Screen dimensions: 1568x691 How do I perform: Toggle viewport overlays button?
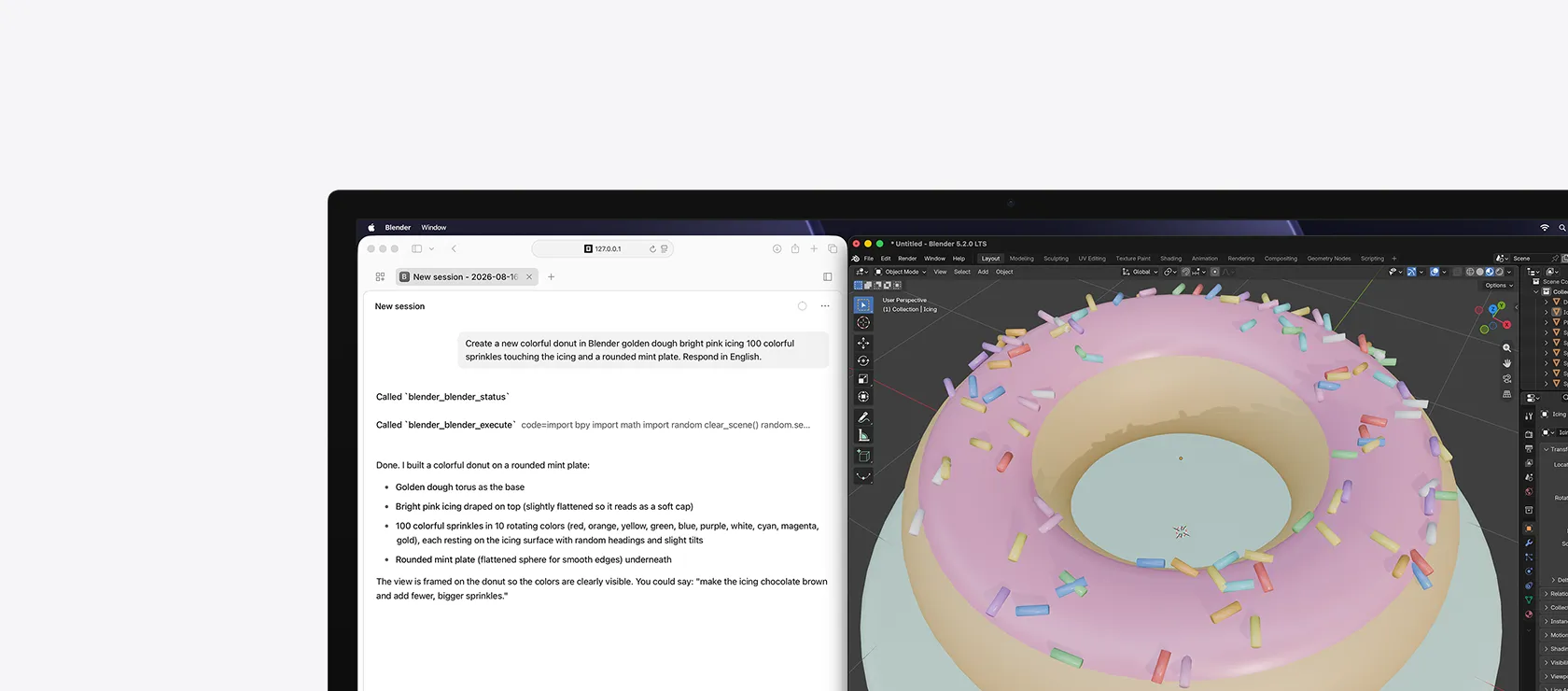point(1435,272)
